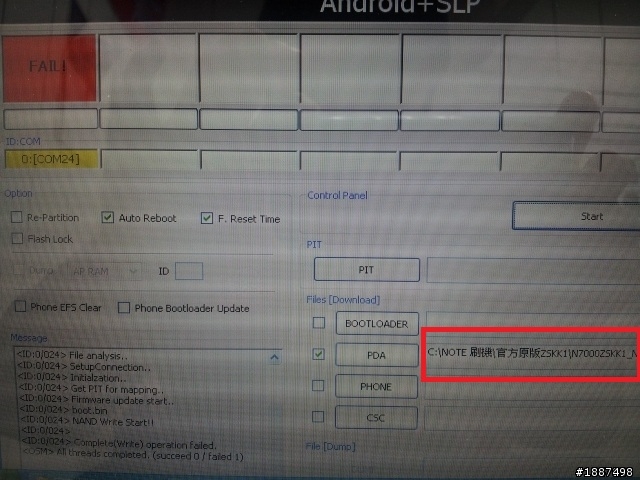The height and width of the screenshot is (480, 640).
Task: Click the red FAIL! status box
Action: click(49, 68)
